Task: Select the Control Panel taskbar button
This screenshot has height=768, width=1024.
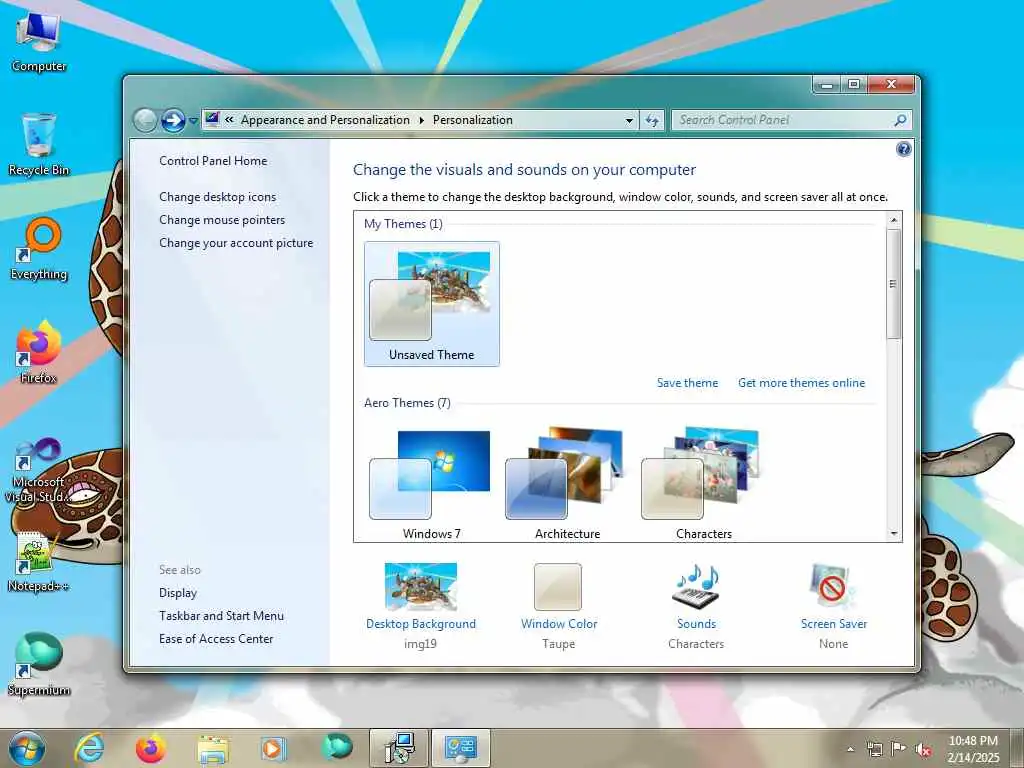Action: tap(460, 748)
